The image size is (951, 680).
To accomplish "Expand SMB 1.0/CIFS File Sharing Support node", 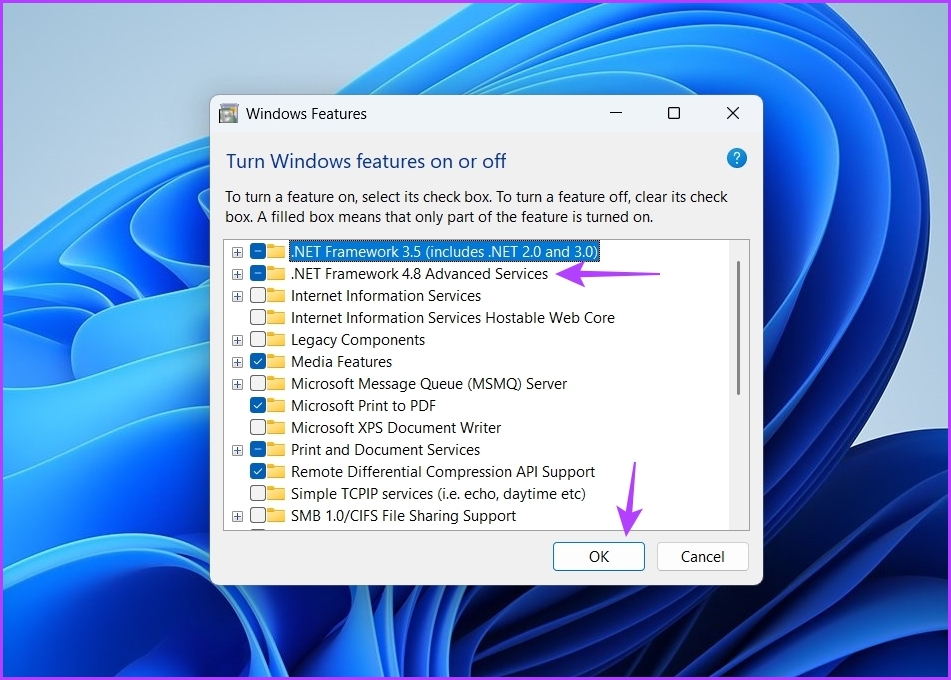I will (237, 516).
